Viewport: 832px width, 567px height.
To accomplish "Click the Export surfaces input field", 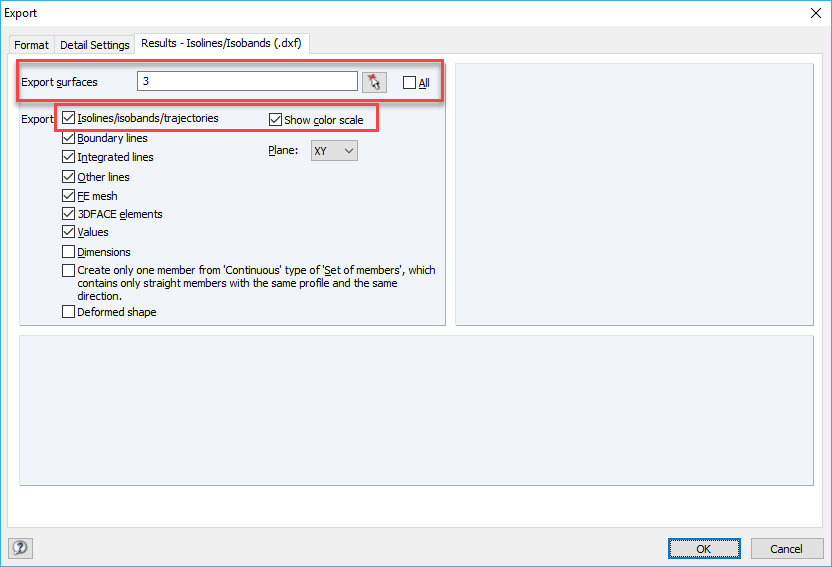I will click(x=247, y=81).
